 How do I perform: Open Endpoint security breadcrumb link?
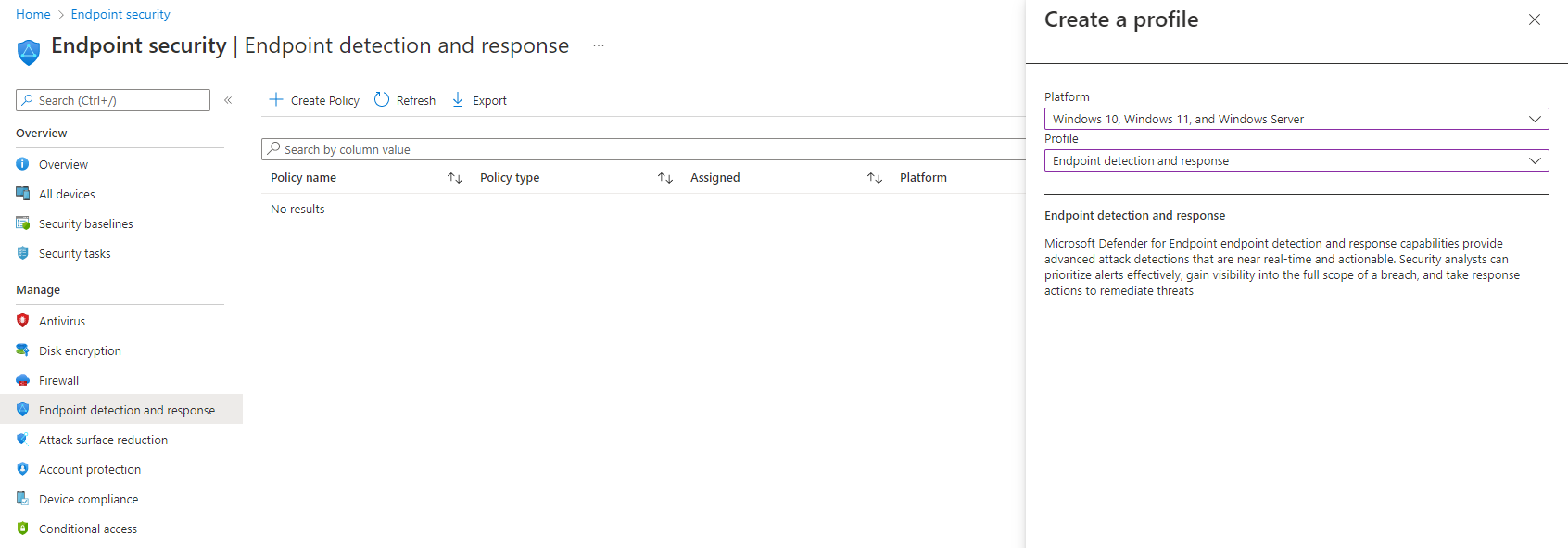tap(120, 14)
